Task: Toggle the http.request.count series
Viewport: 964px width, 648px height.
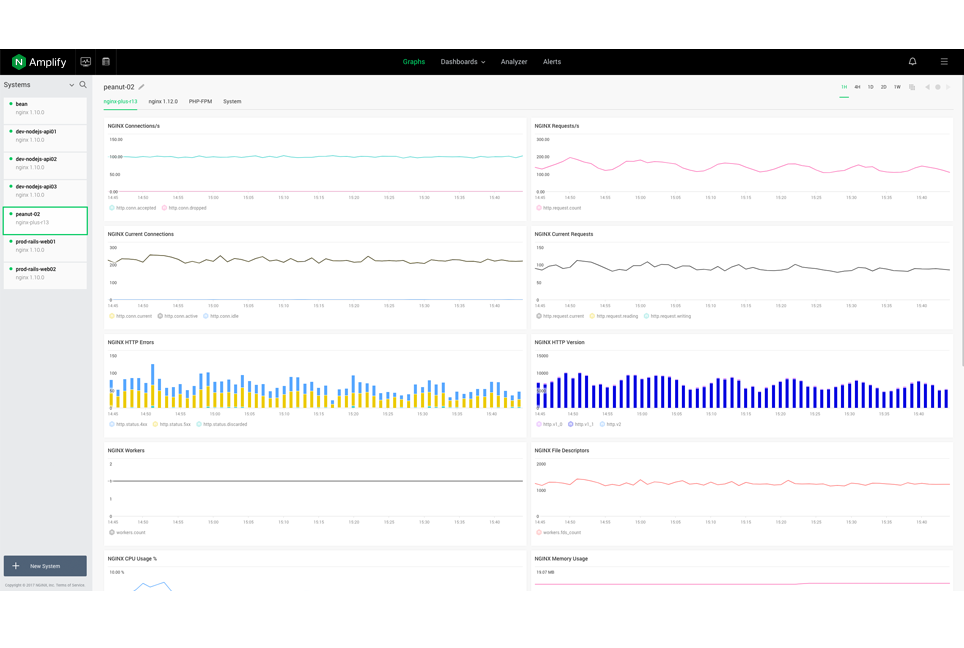Action: coord(559,208)
